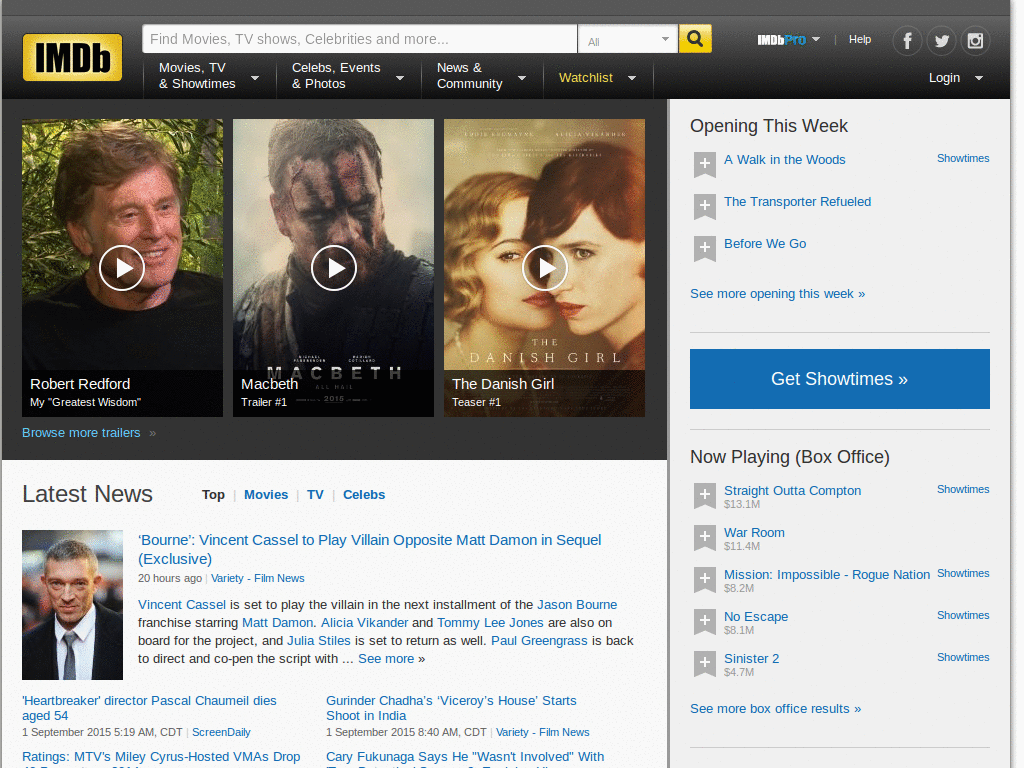Open Jason Bourne link in article text

[x=577, y=605]
